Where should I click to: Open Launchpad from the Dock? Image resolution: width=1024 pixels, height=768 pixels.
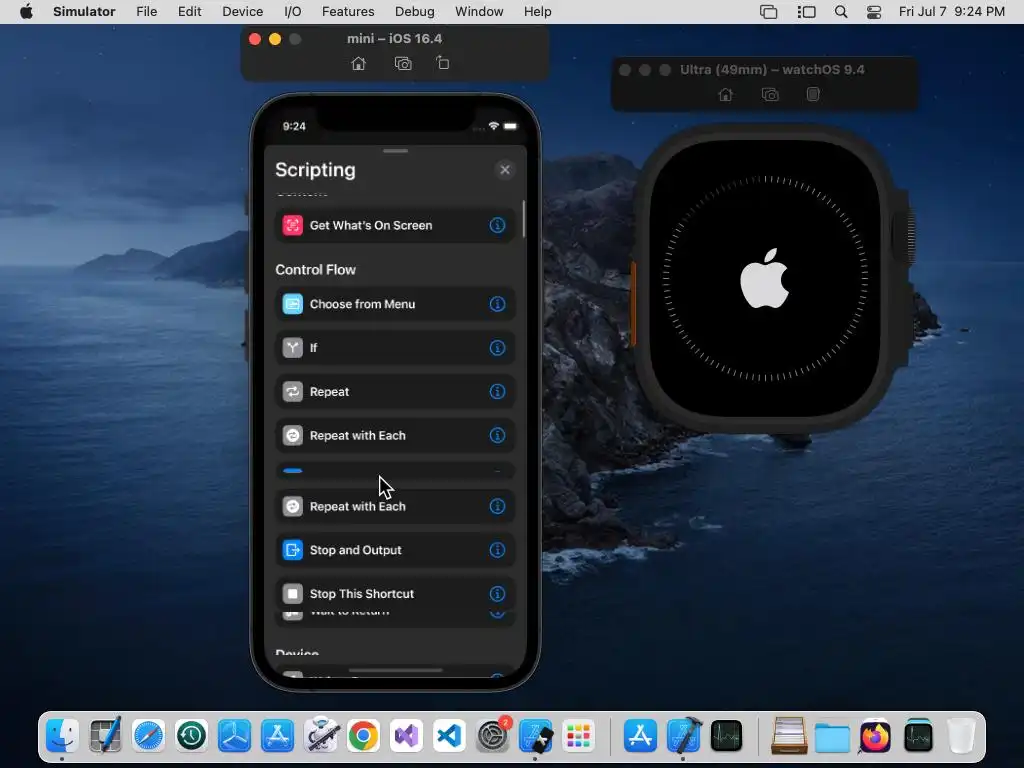pyautogui.click(x=579, y=736)
